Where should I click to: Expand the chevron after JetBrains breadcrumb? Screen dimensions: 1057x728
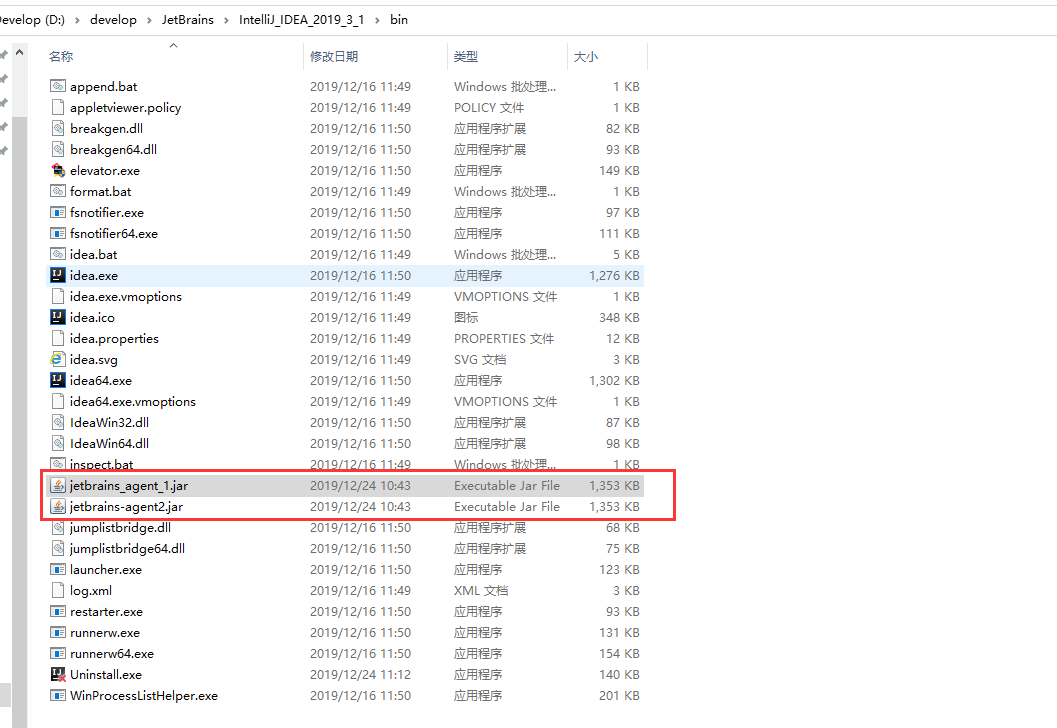[226, 20]
